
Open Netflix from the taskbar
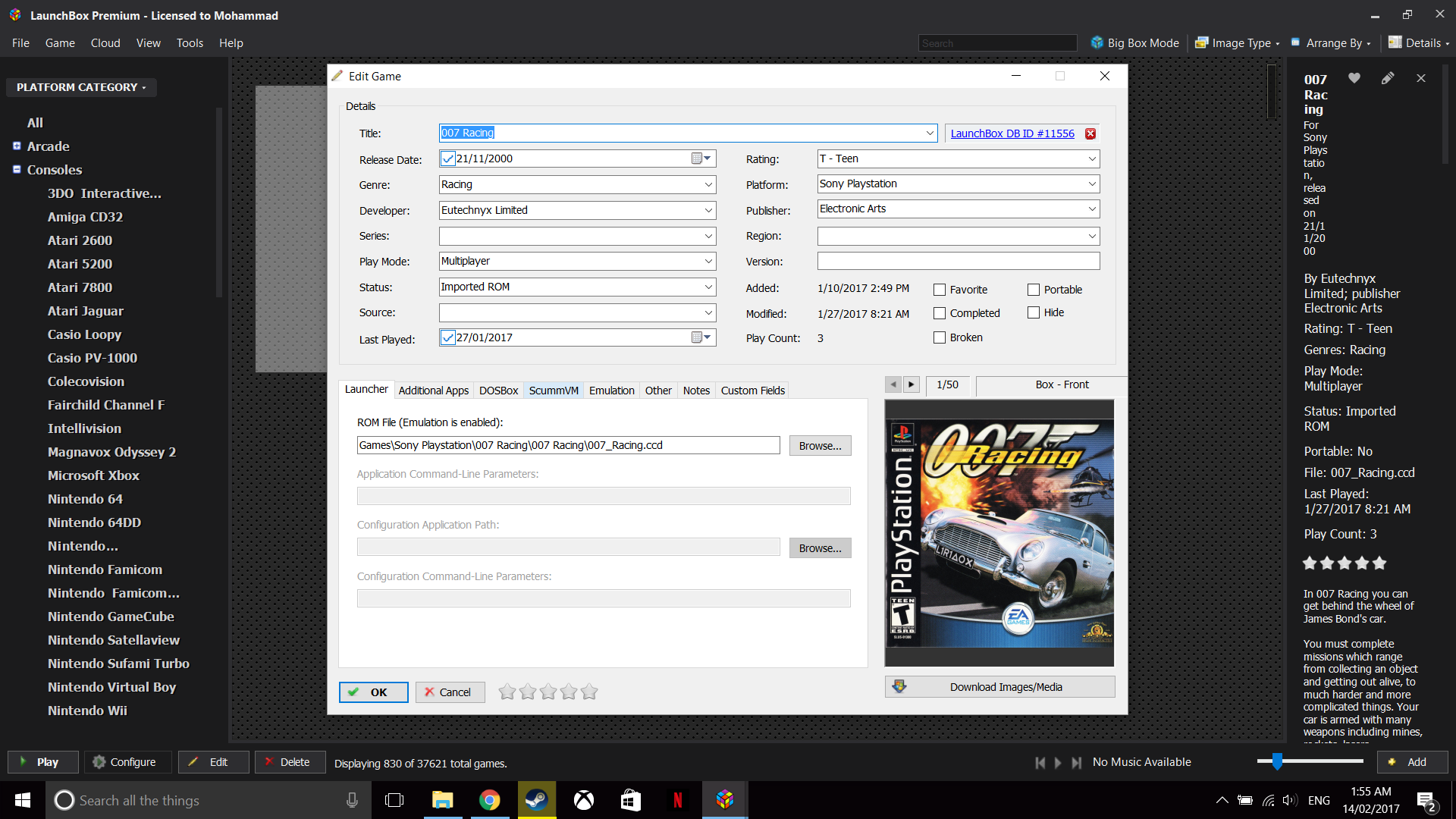click(678, 800)
